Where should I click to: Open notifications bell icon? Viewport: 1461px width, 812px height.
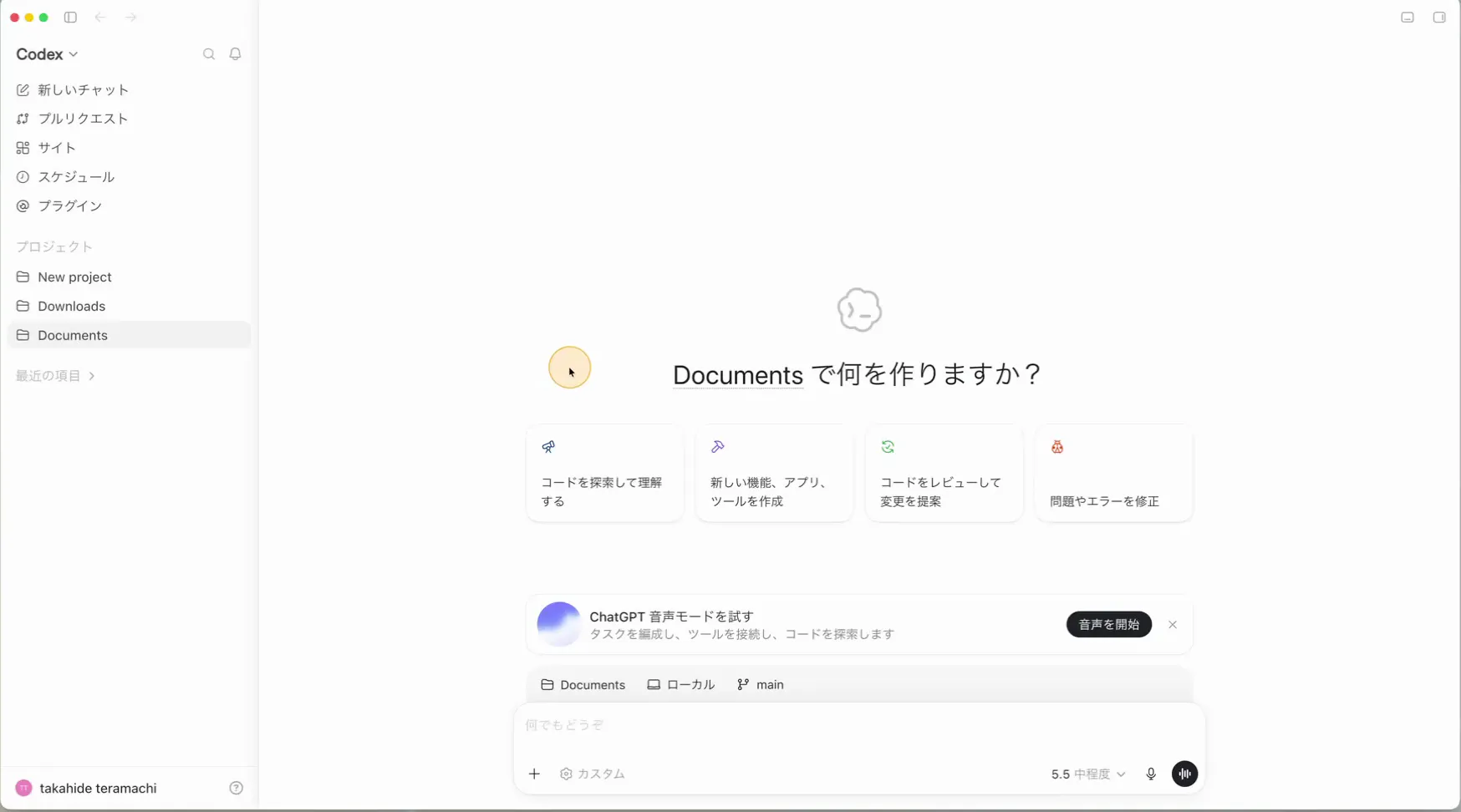(236, 54)
